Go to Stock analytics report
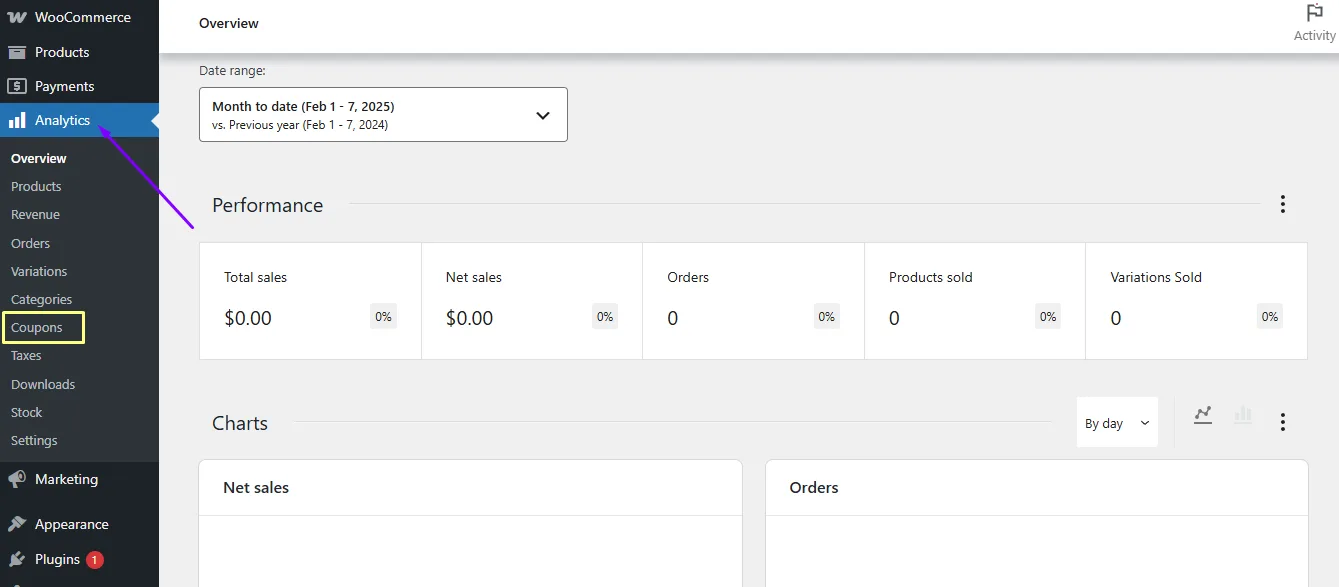Viewport: 1339px width, 587px height. pos(27,412)
